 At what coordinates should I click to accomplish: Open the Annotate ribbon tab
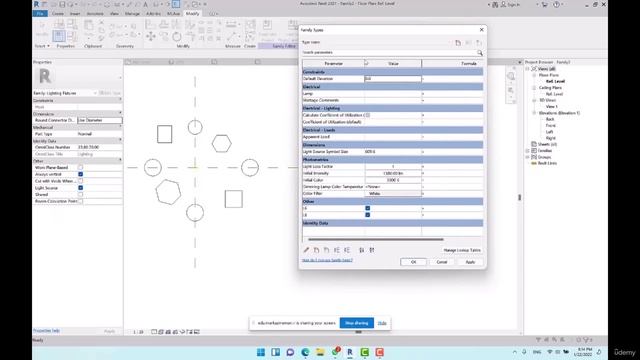tap(95, 13)
